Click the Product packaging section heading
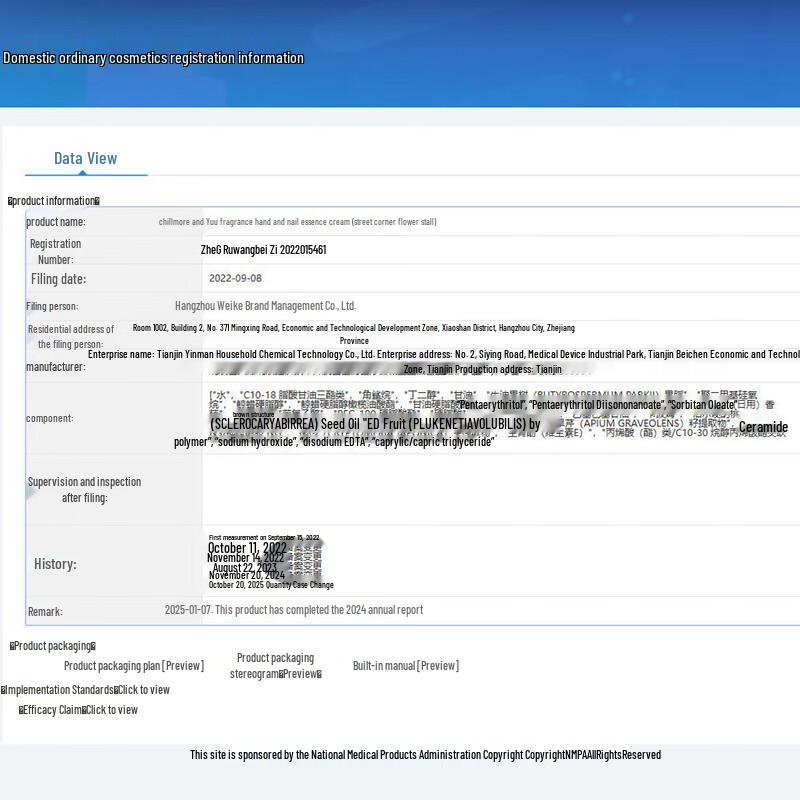Image resolution: width=800 pixels, height=800 pixels. click(53, 646)
